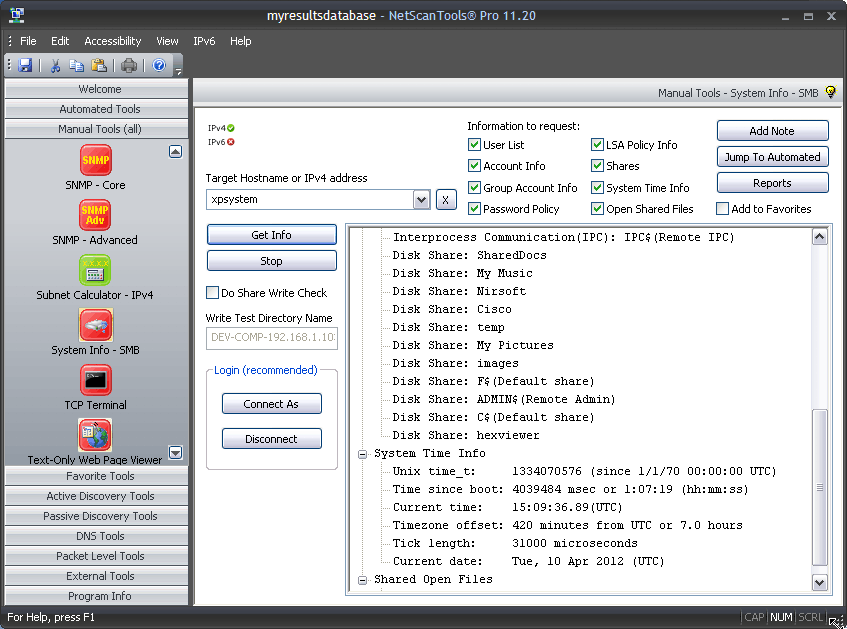The image size is (847, 629).
Task: Click the Print toolbar icon
Action: coord(129,65)
